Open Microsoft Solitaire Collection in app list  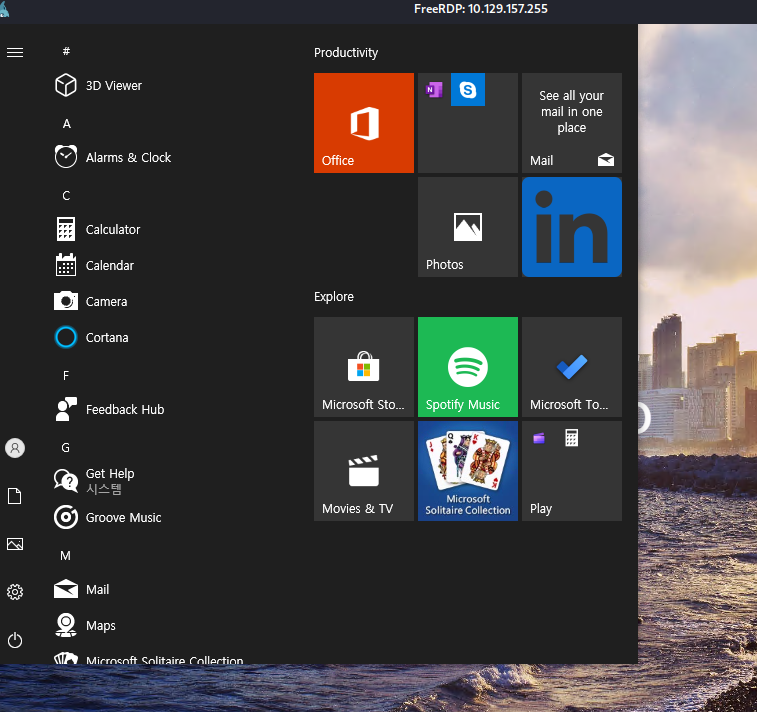(x=149, y=658)
